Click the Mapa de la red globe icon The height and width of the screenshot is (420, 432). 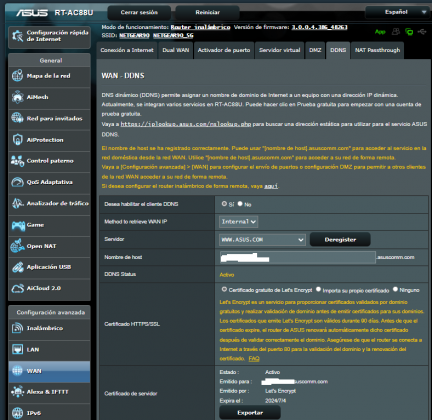click(x=17, y=76)
